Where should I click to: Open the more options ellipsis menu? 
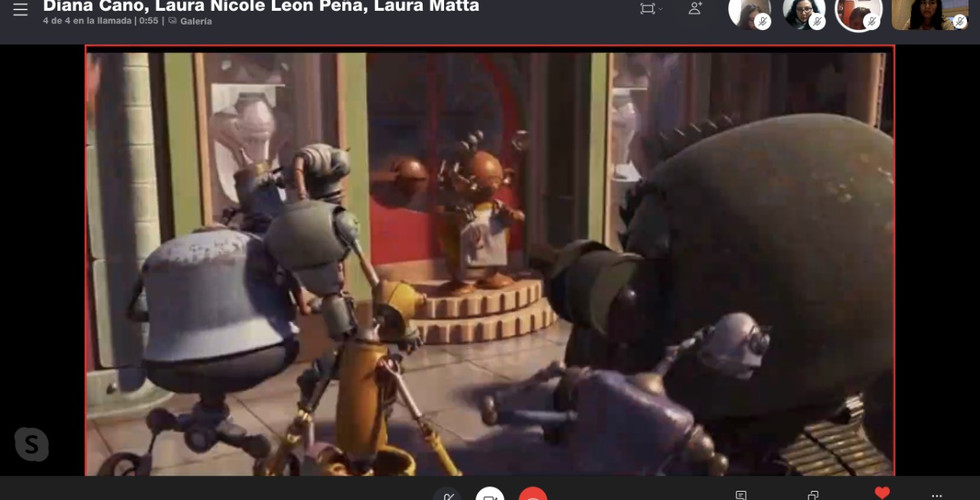point(936,496)
